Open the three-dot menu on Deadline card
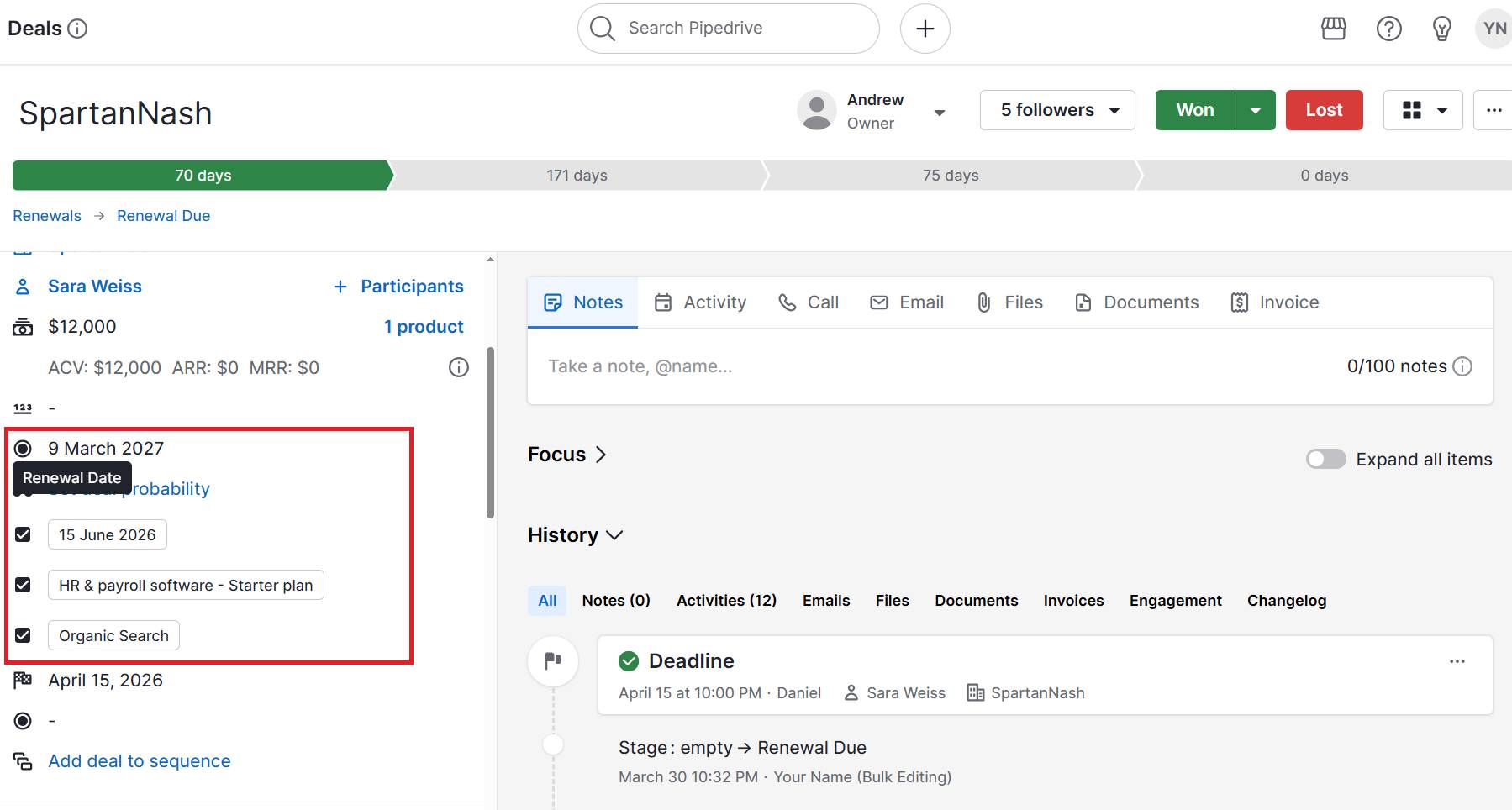Screen dimensions: 1512x810 [x=1457, y=661]
